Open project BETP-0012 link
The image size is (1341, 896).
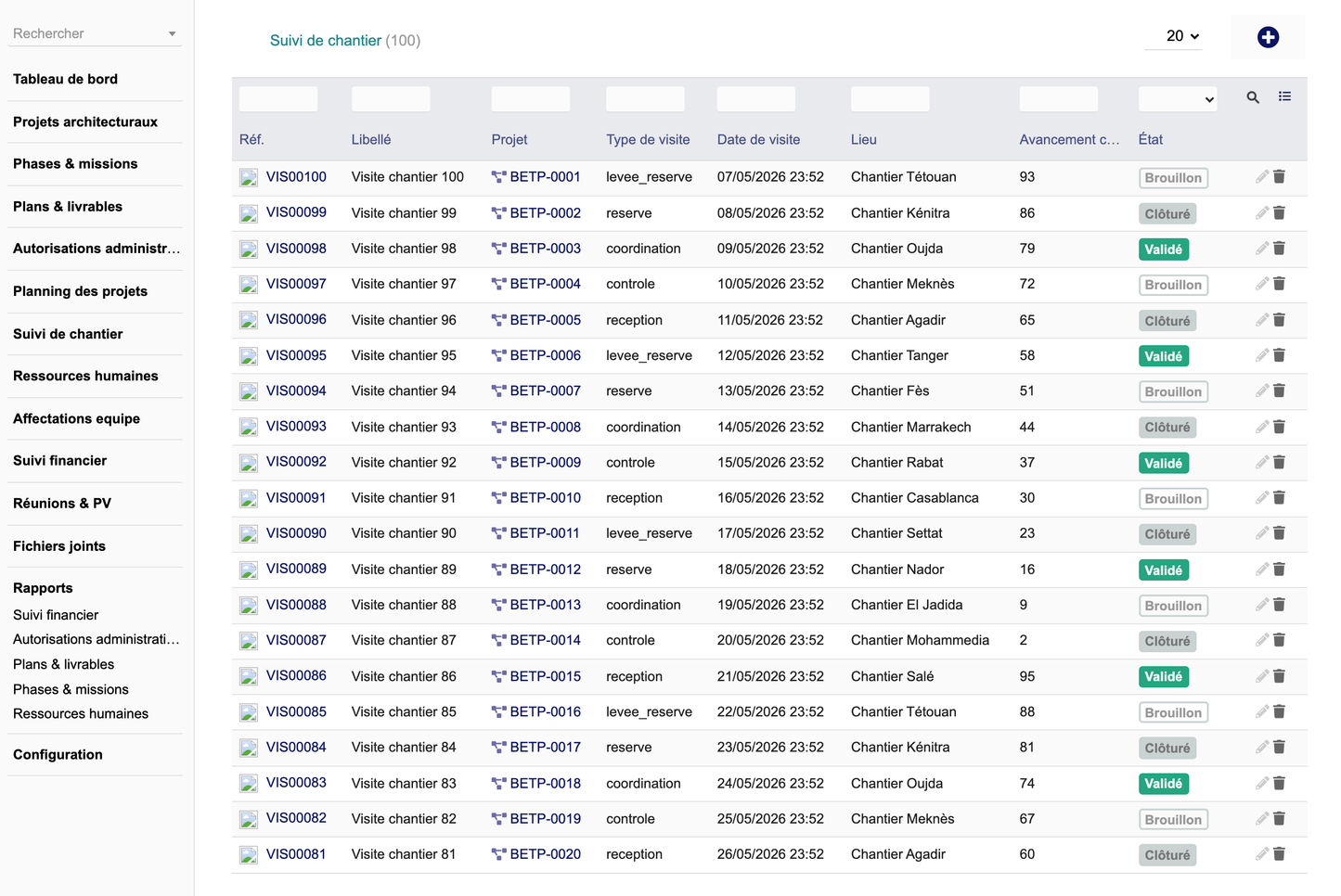546,570
